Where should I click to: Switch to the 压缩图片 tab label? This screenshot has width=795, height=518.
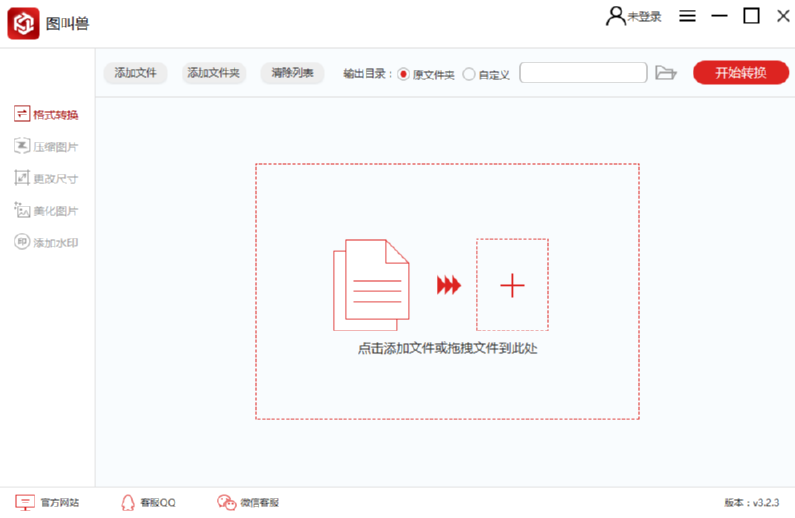[56, 147]
